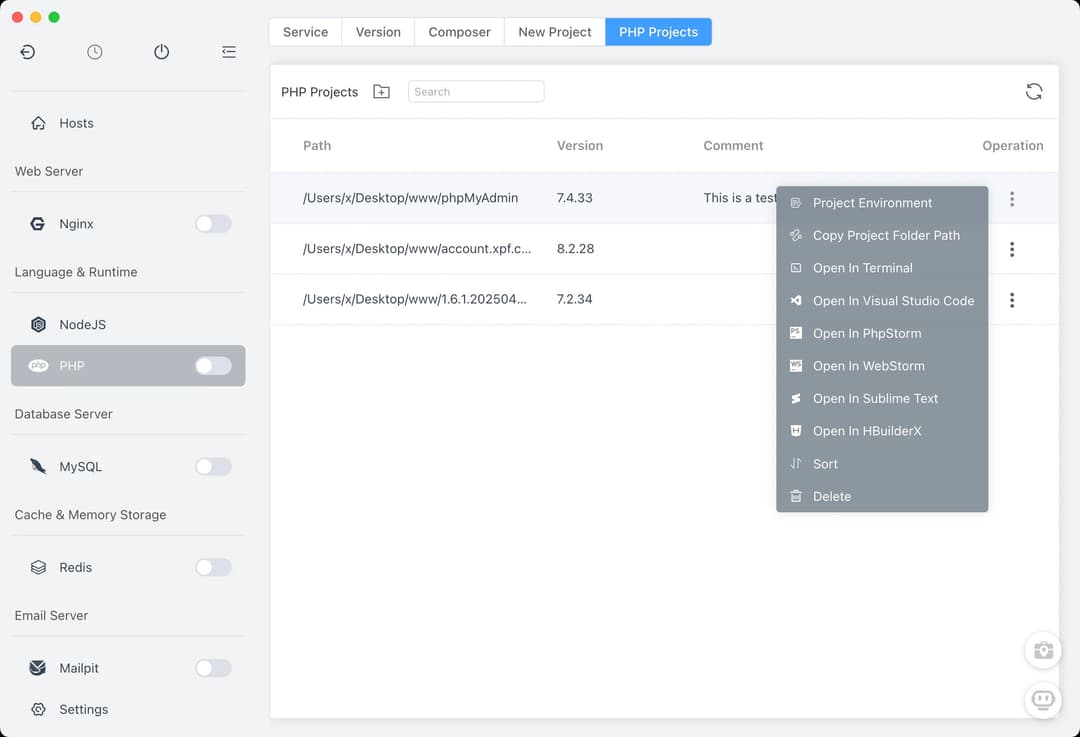1080x737 pixels.
Task: Switch to the Version tab
Action: pos(378,32)
